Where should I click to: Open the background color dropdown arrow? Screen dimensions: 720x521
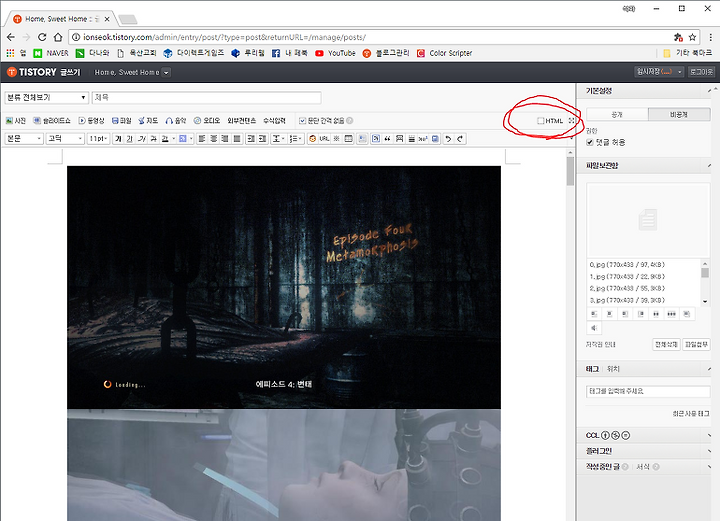tap(191, 139)
